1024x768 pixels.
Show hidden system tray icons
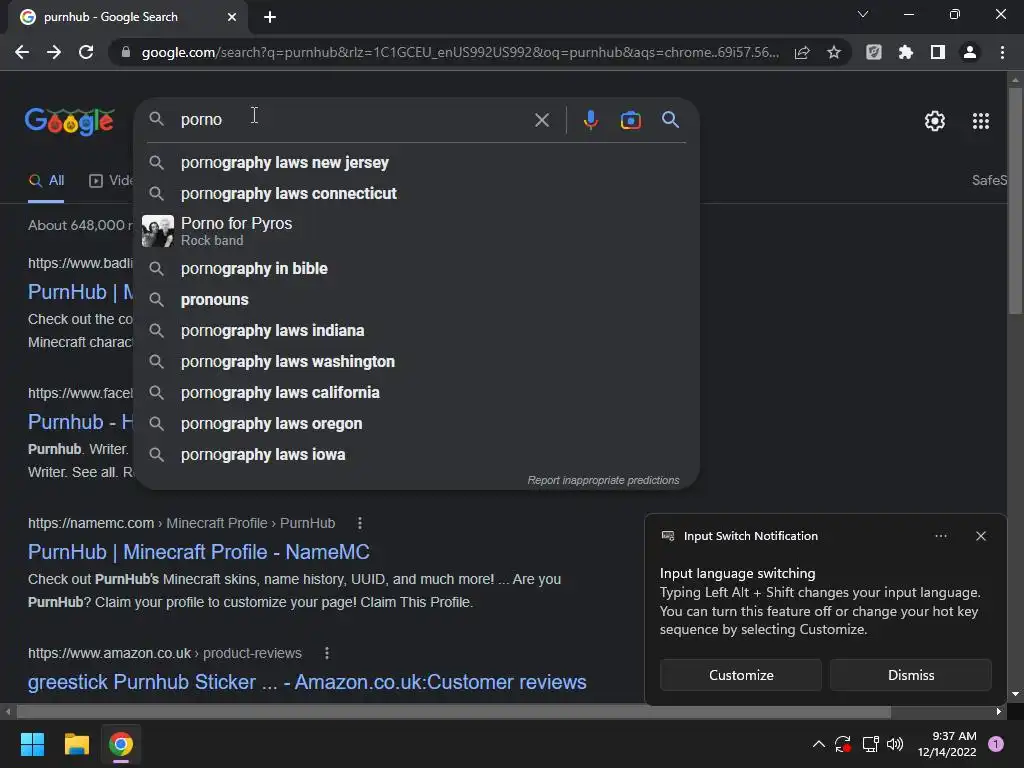click(x=818, y=744)
